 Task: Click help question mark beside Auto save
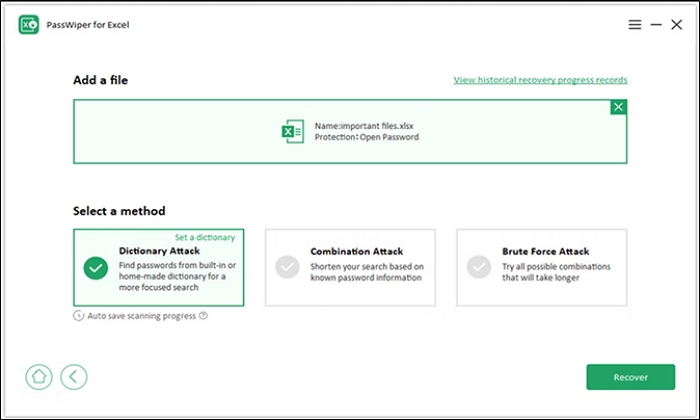coord(203,315)
